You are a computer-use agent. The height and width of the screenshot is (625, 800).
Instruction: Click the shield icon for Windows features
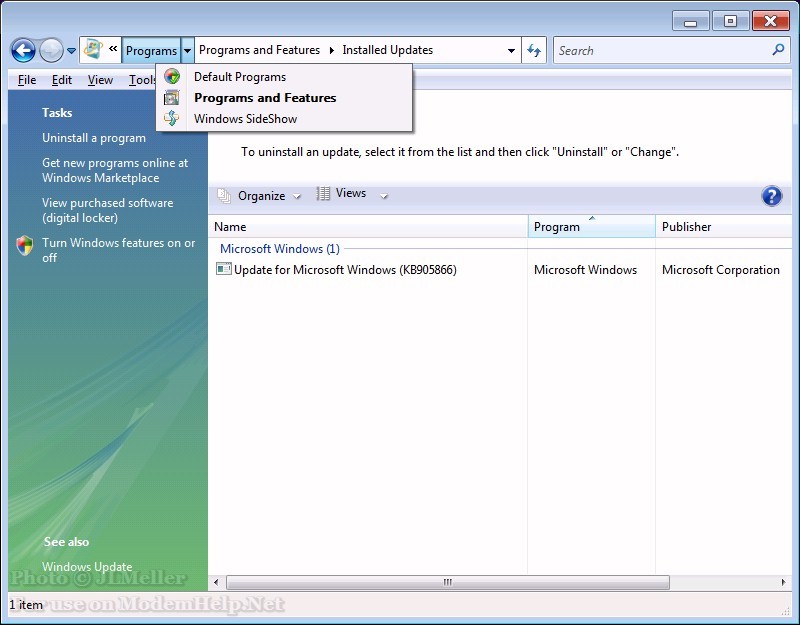tap(25, 246)
